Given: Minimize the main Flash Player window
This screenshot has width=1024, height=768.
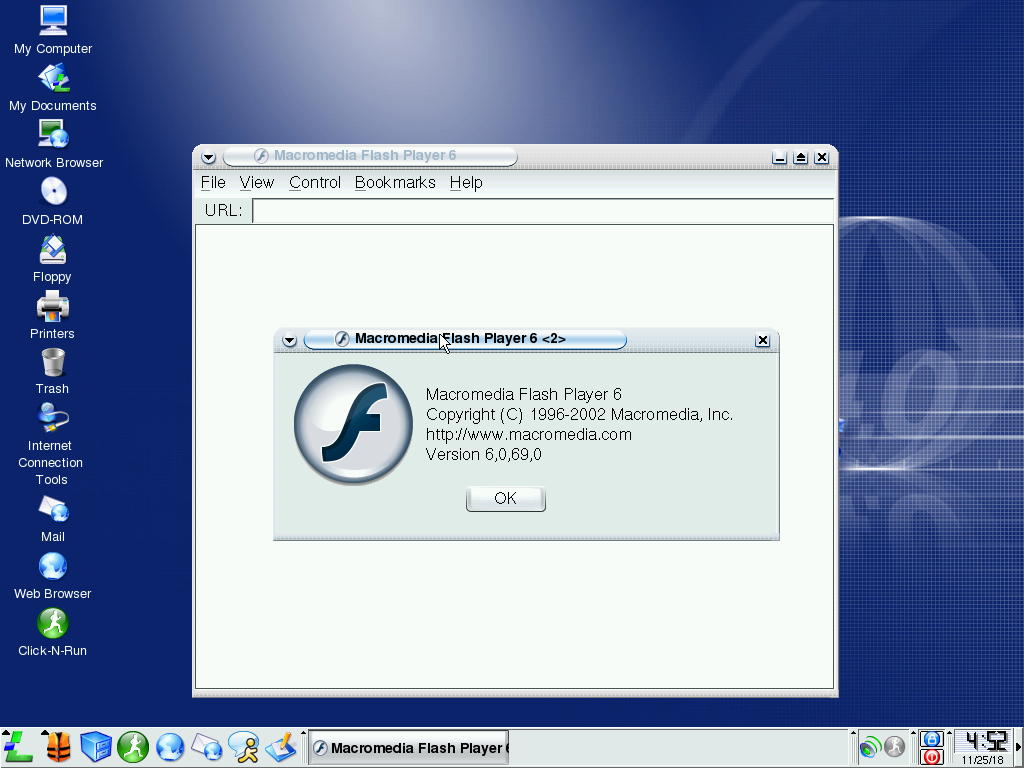Looking at the screenshot, I should 779,157.
